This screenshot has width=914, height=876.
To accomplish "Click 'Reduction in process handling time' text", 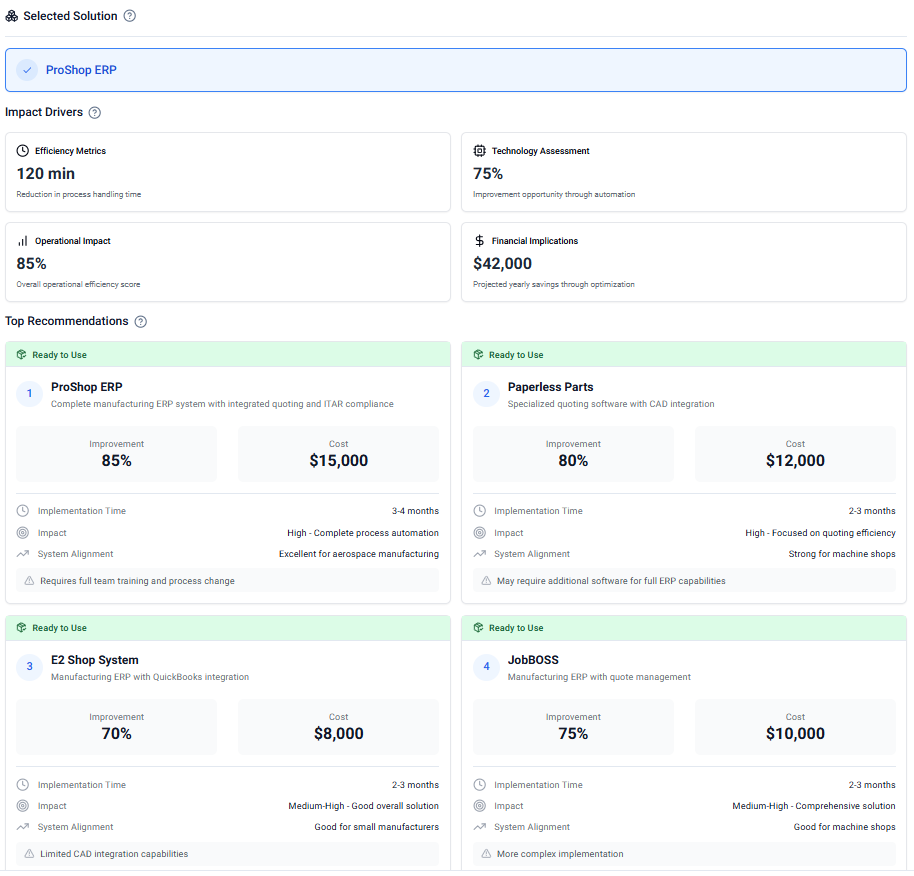I will (x=79, y=194).
